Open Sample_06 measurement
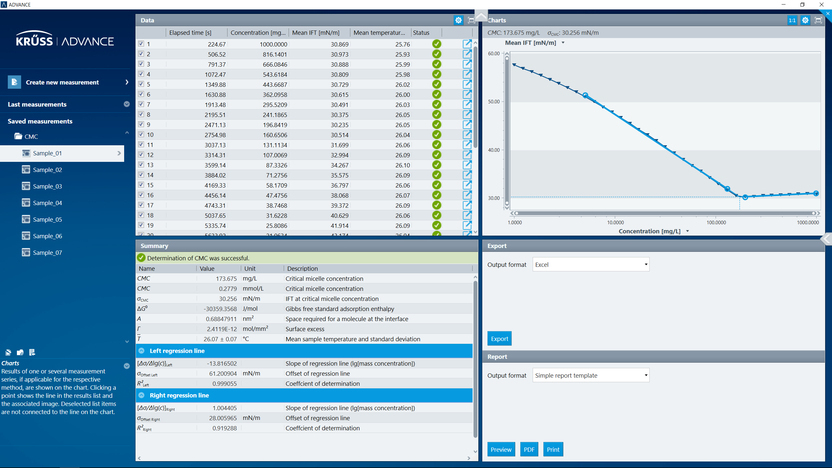Viewport: 832px width, 468px height. coord(47,236)
